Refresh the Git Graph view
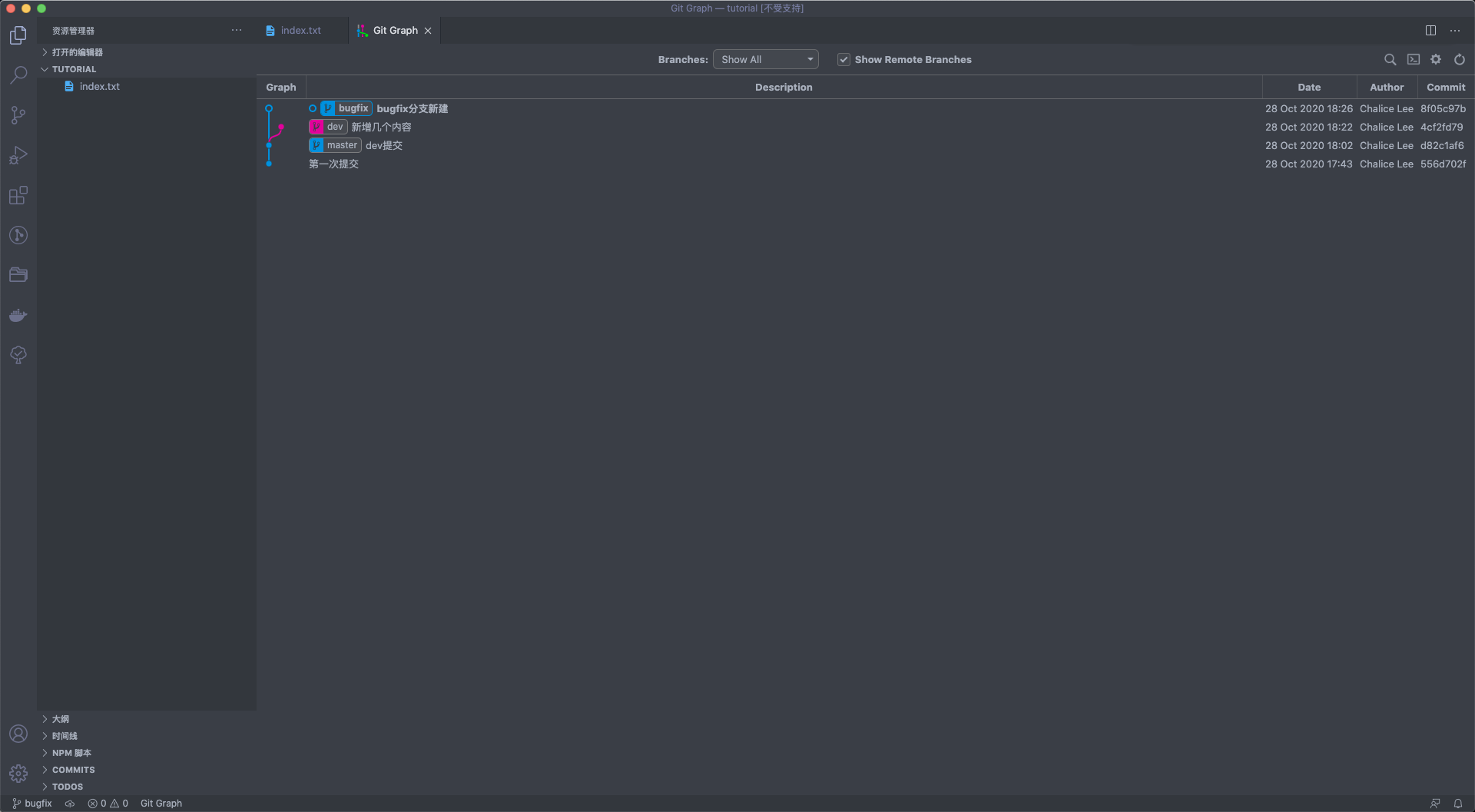 coord(1460,59)
